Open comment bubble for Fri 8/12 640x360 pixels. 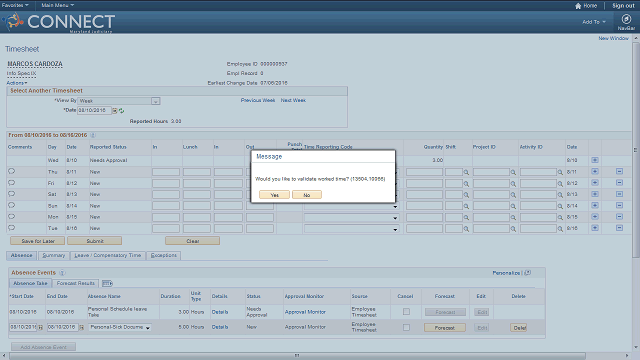tap(11, 183)
